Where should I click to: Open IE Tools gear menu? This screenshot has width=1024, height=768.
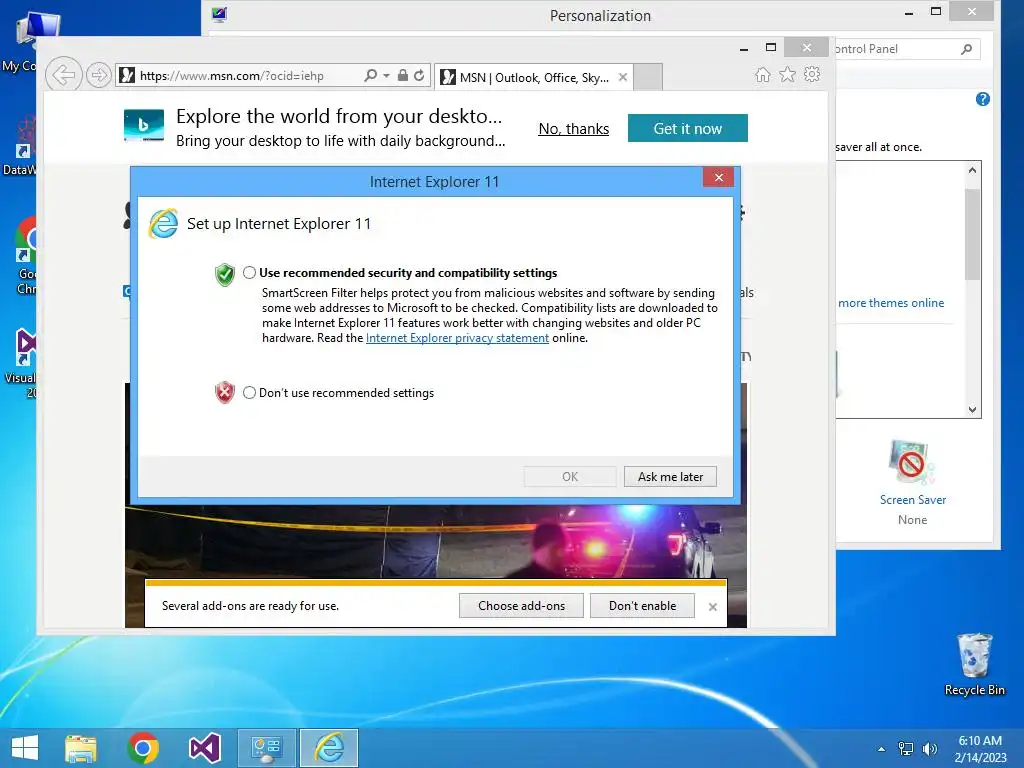(x=812, y=74)
